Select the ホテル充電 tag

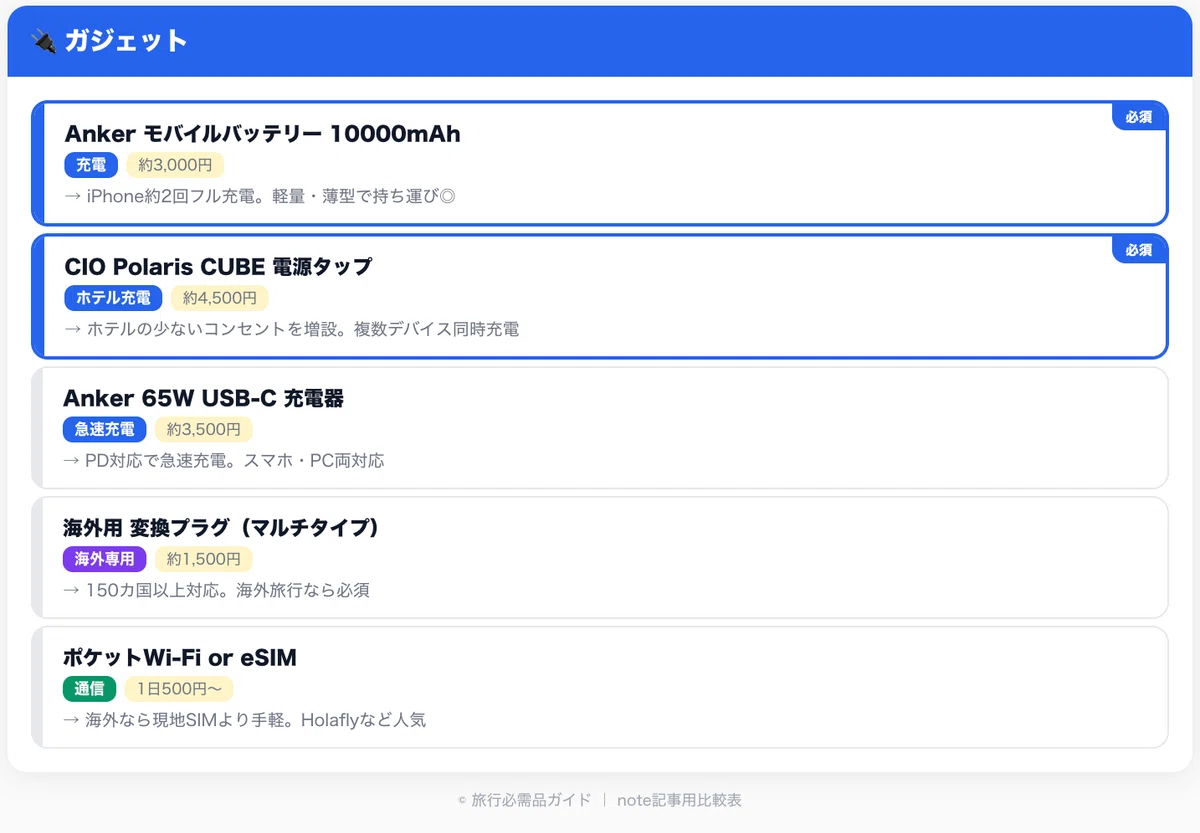point(113,298)
